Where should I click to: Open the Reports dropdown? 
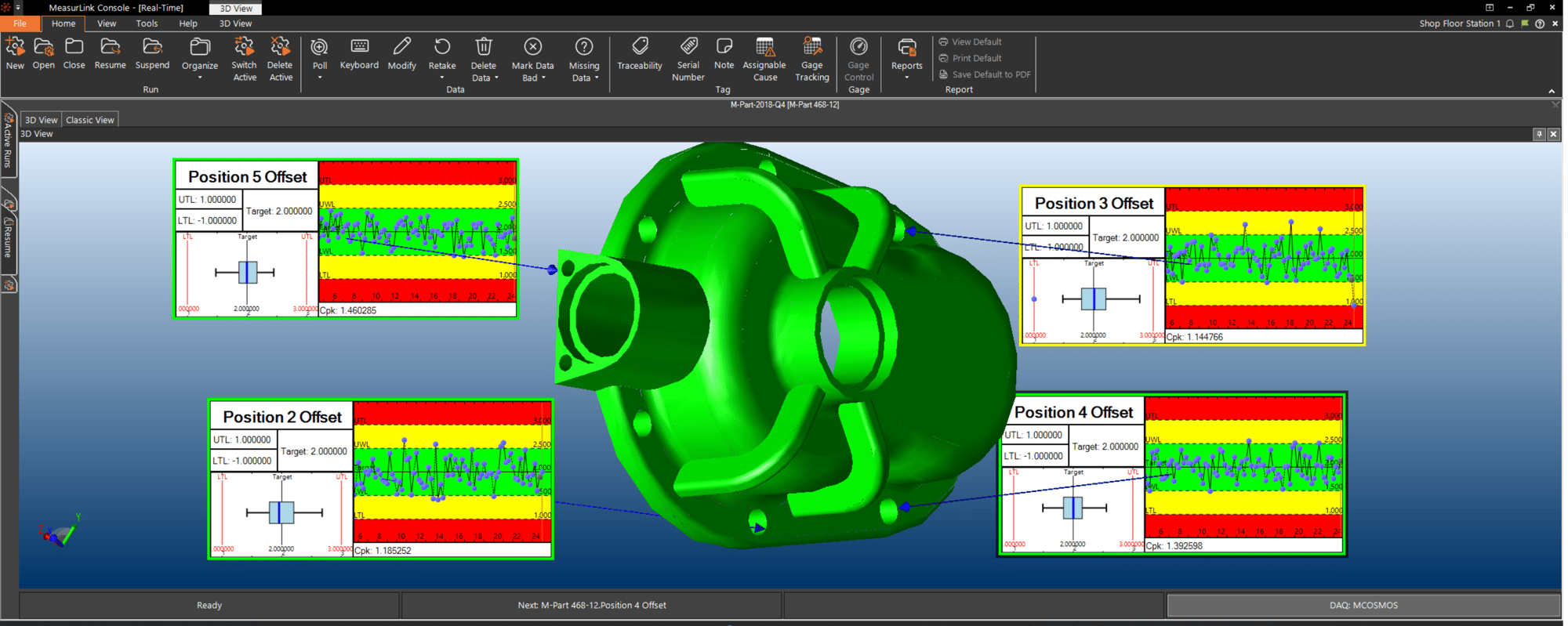(907, 58)
